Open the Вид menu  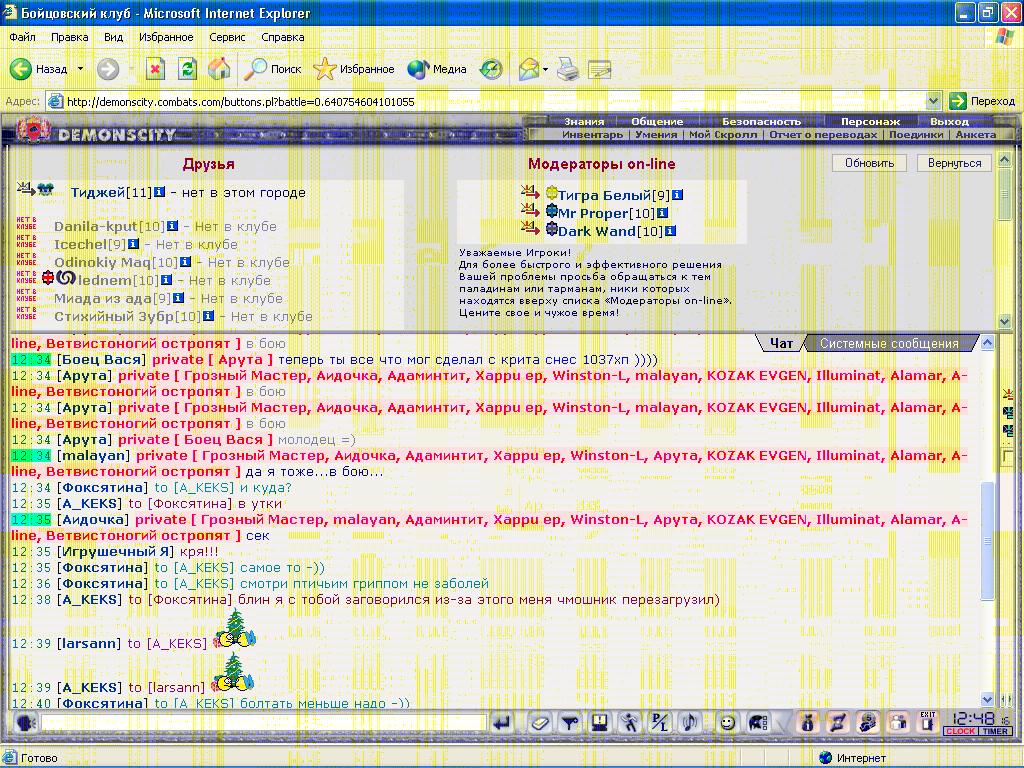[113, 37]
